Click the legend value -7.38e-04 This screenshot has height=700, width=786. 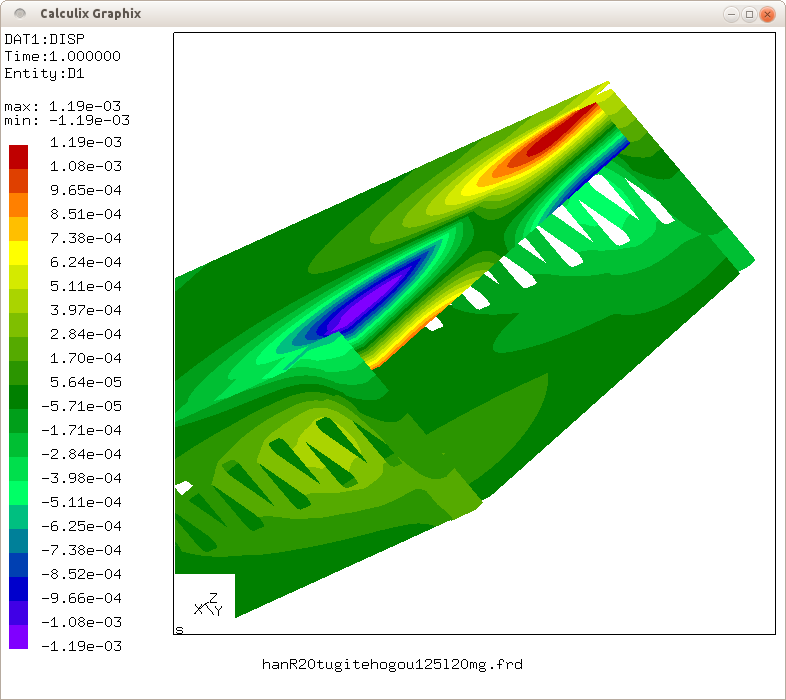81,551
